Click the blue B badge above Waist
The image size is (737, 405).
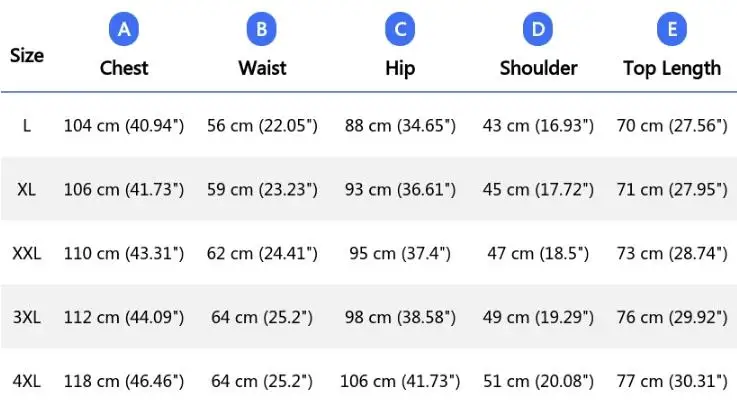pos(261,29)
